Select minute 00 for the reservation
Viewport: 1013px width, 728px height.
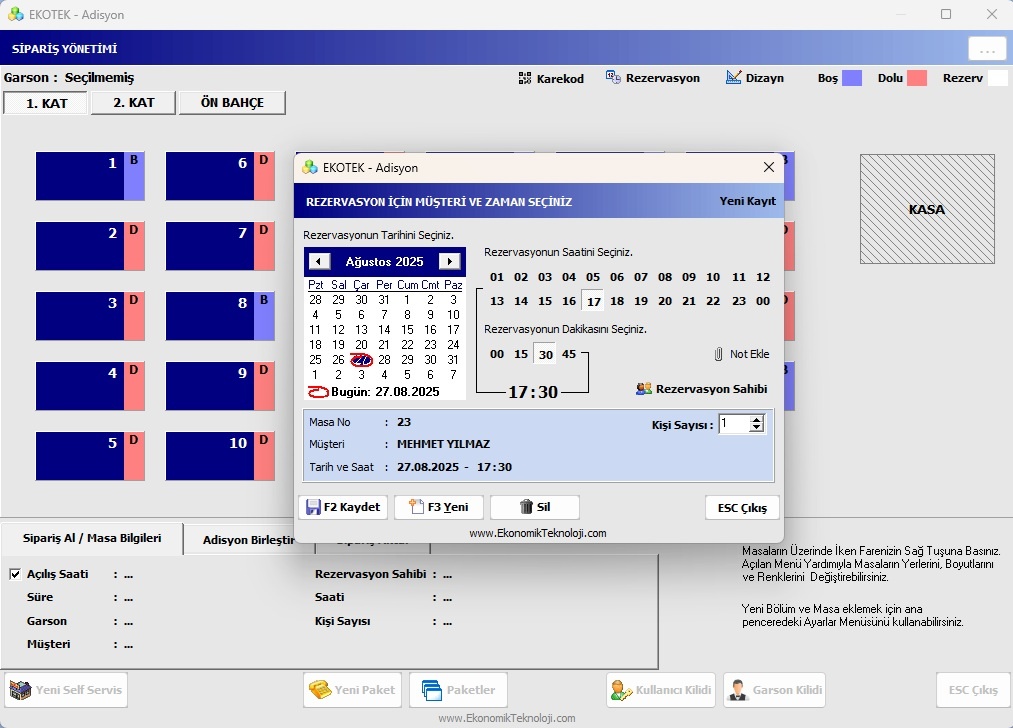click(x=497, y=354)
